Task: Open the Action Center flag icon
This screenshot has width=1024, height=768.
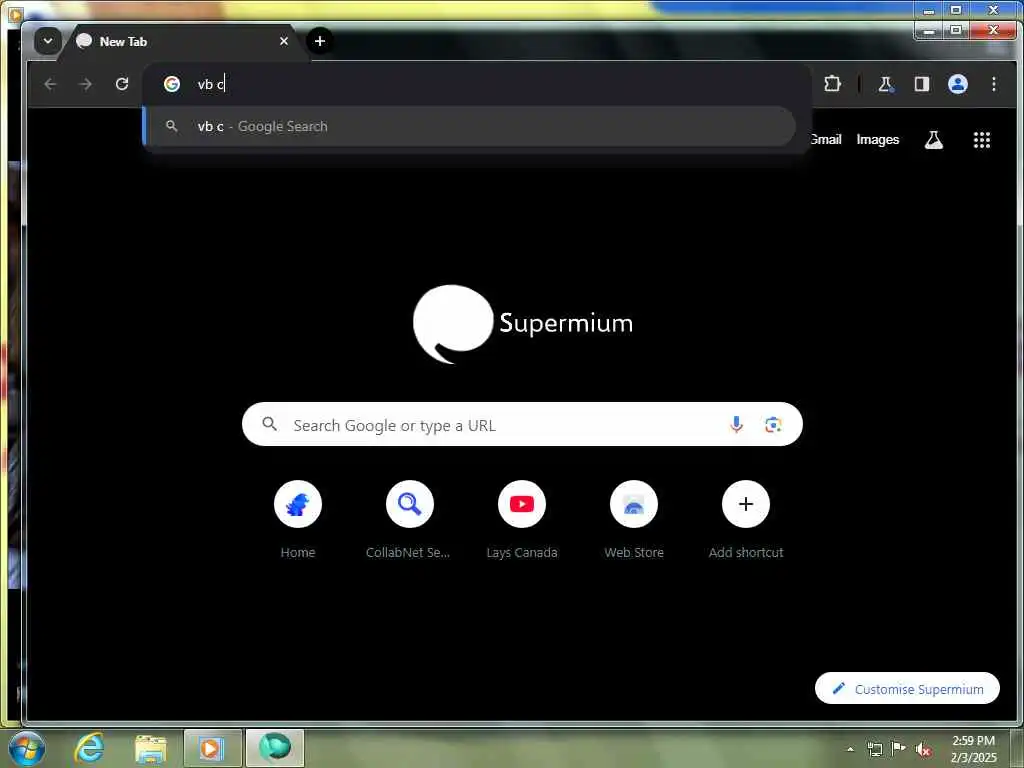Action: (x=898, y=748)
